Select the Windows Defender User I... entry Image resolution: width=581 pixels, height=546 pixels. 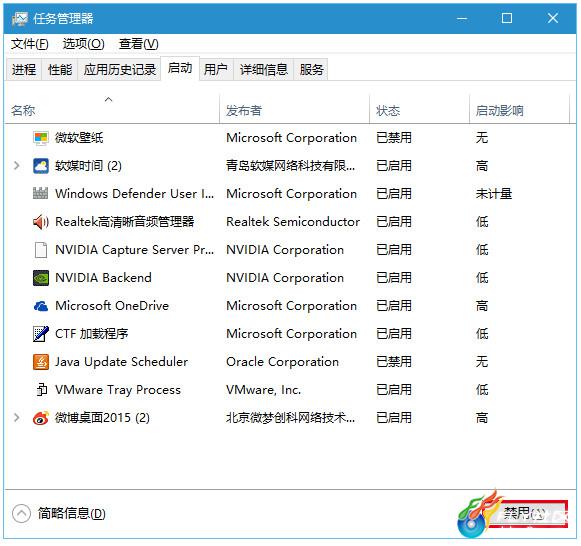coord(135,194)
